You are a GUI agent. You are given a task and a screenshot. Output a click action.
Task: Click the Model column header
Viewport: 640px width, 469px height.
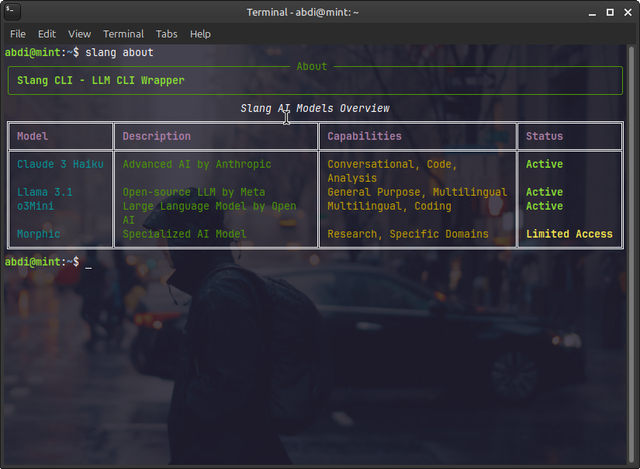click(x=32, y=136)
